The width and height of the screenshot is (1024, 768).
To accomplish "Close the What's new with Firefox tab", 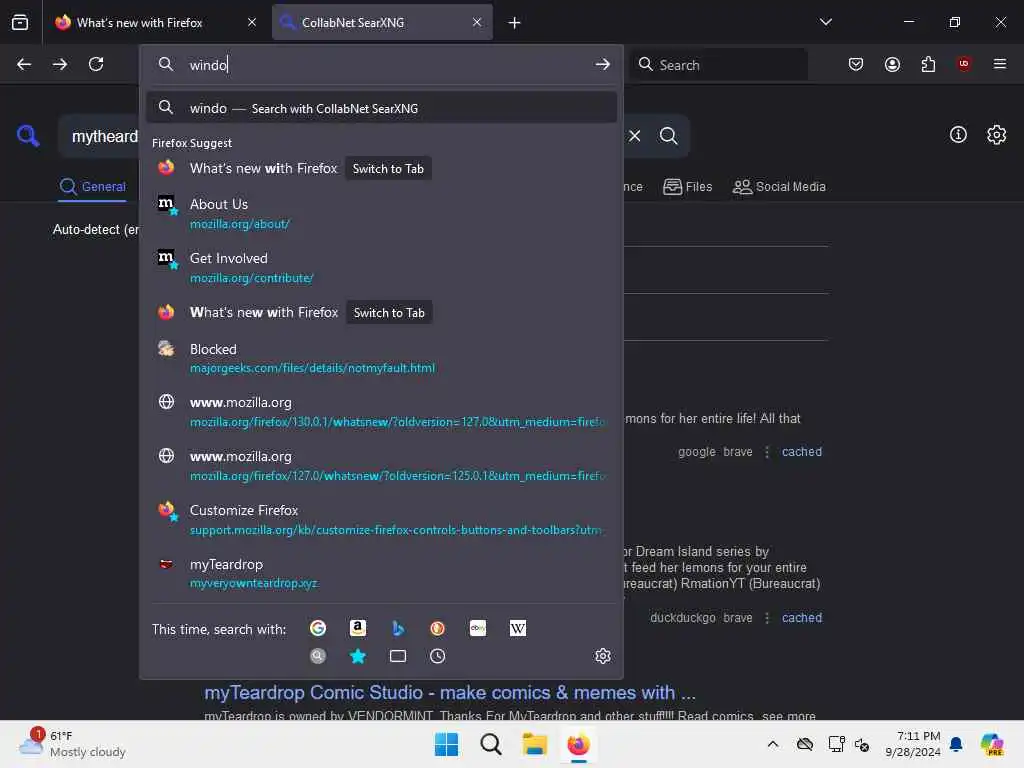I will (252, 22).
